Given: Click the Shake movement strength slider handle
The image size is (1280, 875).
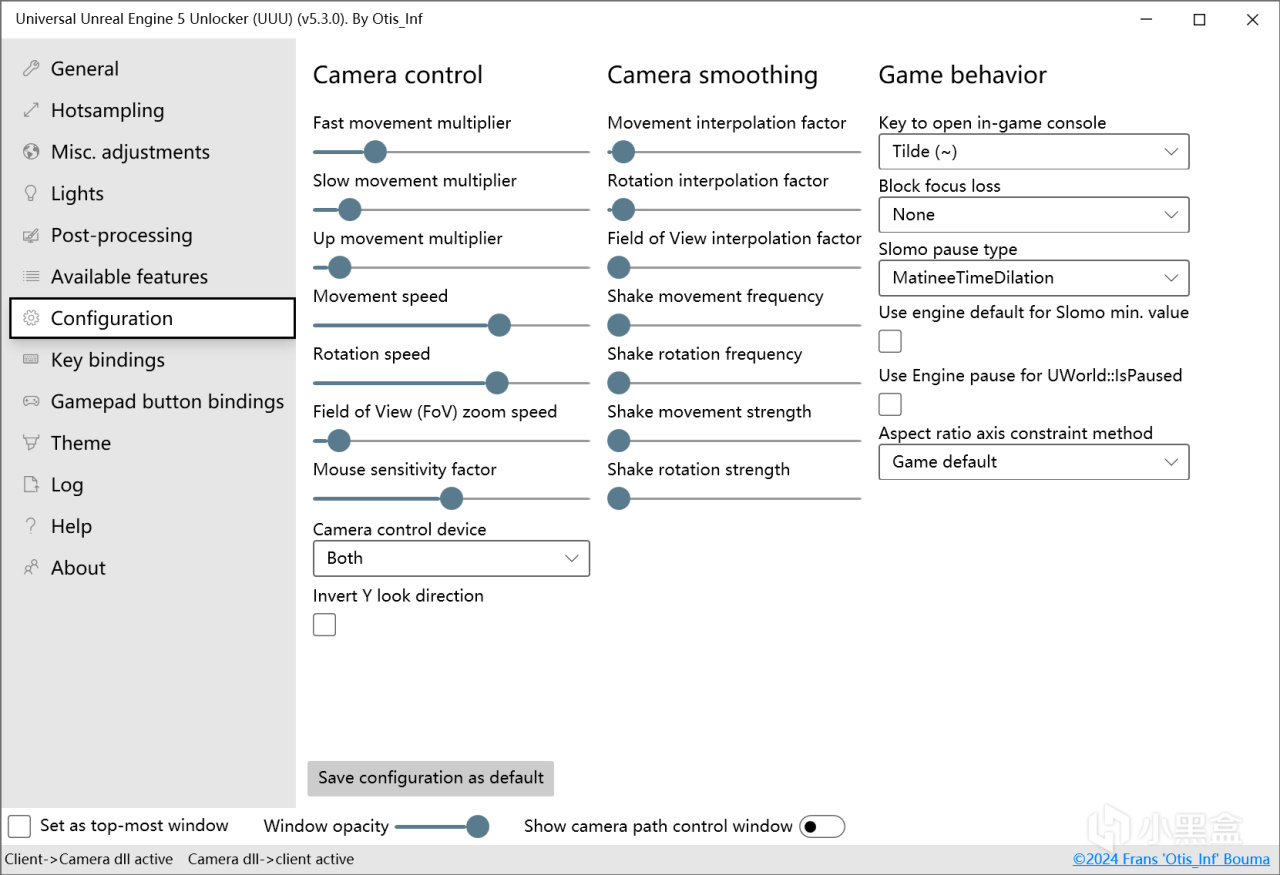Looking at the screenshot, I should tap(619, 441).
